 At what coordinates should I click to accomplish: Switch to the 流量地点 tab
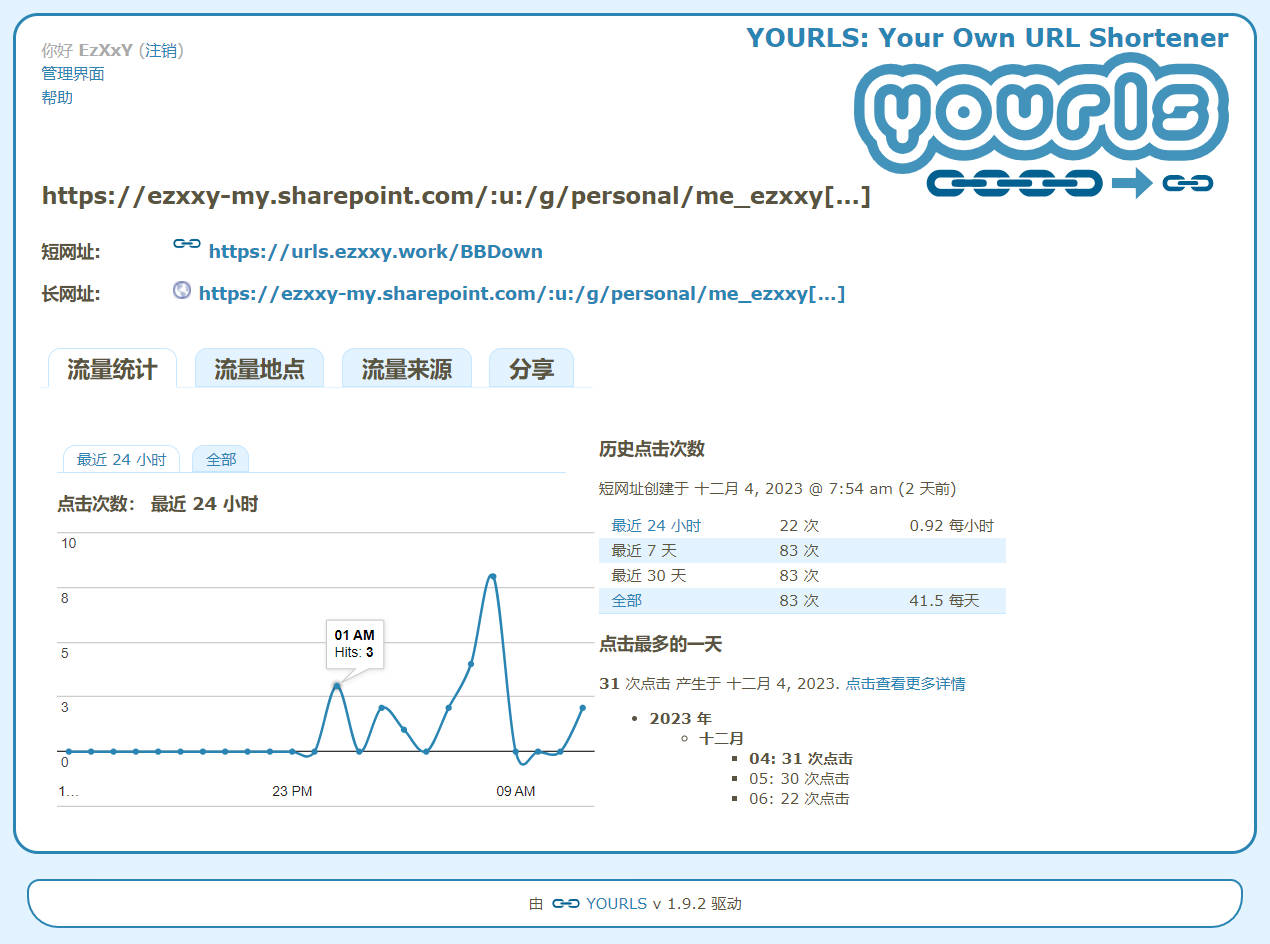pyautogui.click(x=259, y=369)
